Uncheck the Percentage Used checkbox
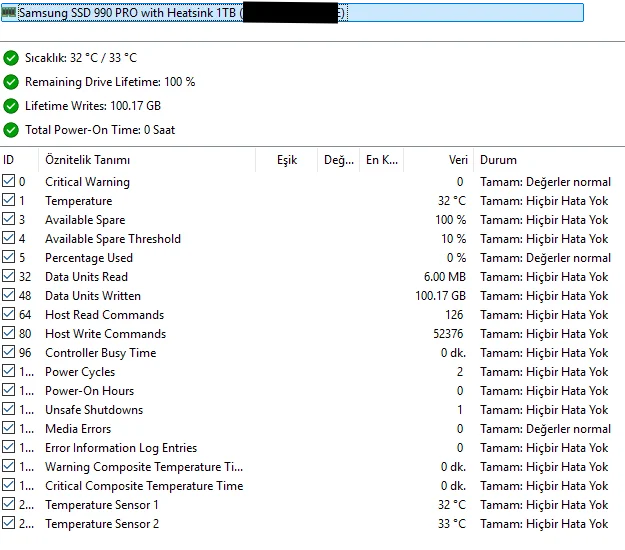Screen dimensions: 625x550 pyautogui.click(x=8, y=257)
